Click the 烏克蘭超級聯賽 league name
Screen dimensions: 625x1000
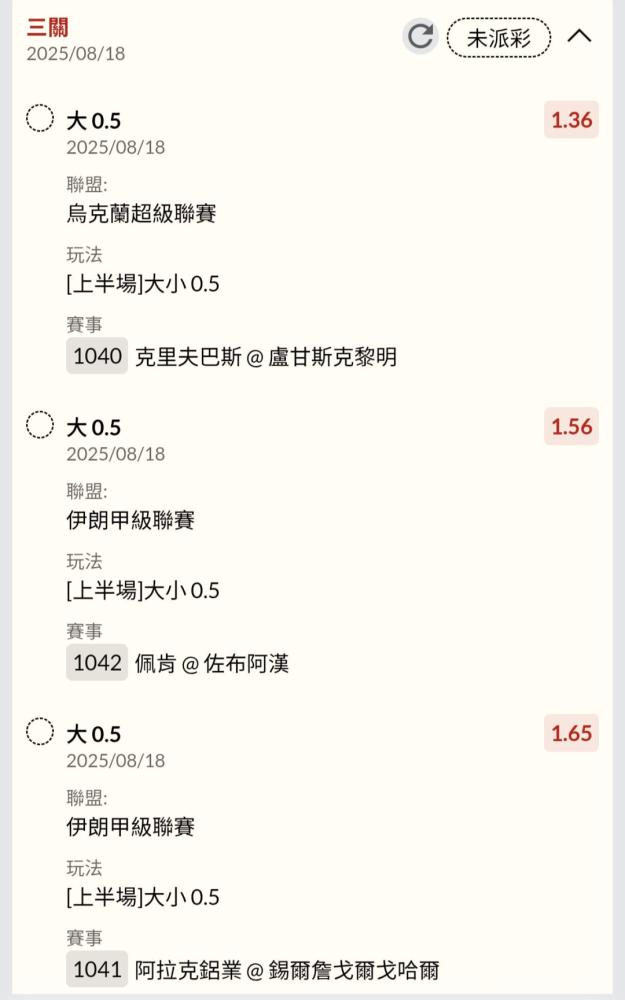[141, 213]
